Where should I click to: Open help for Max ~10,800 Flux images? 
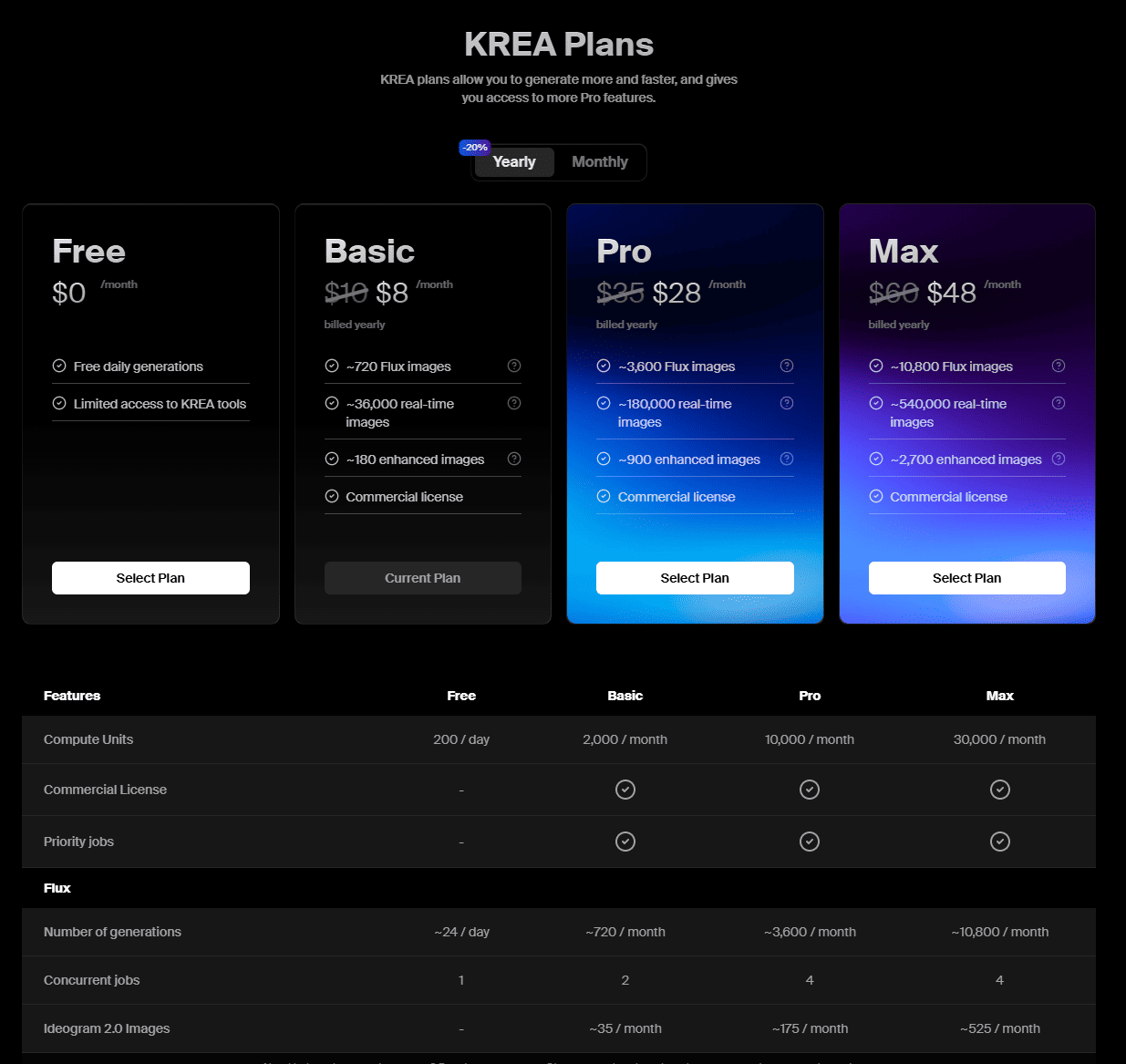coord(1059,366)
